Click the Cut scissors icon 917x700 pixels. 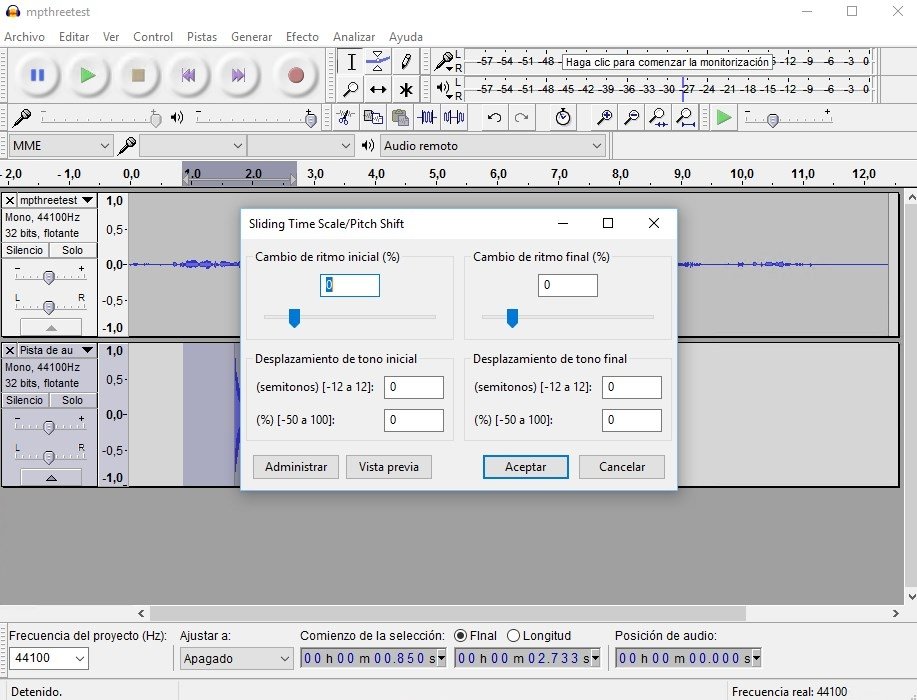[345, 118]
